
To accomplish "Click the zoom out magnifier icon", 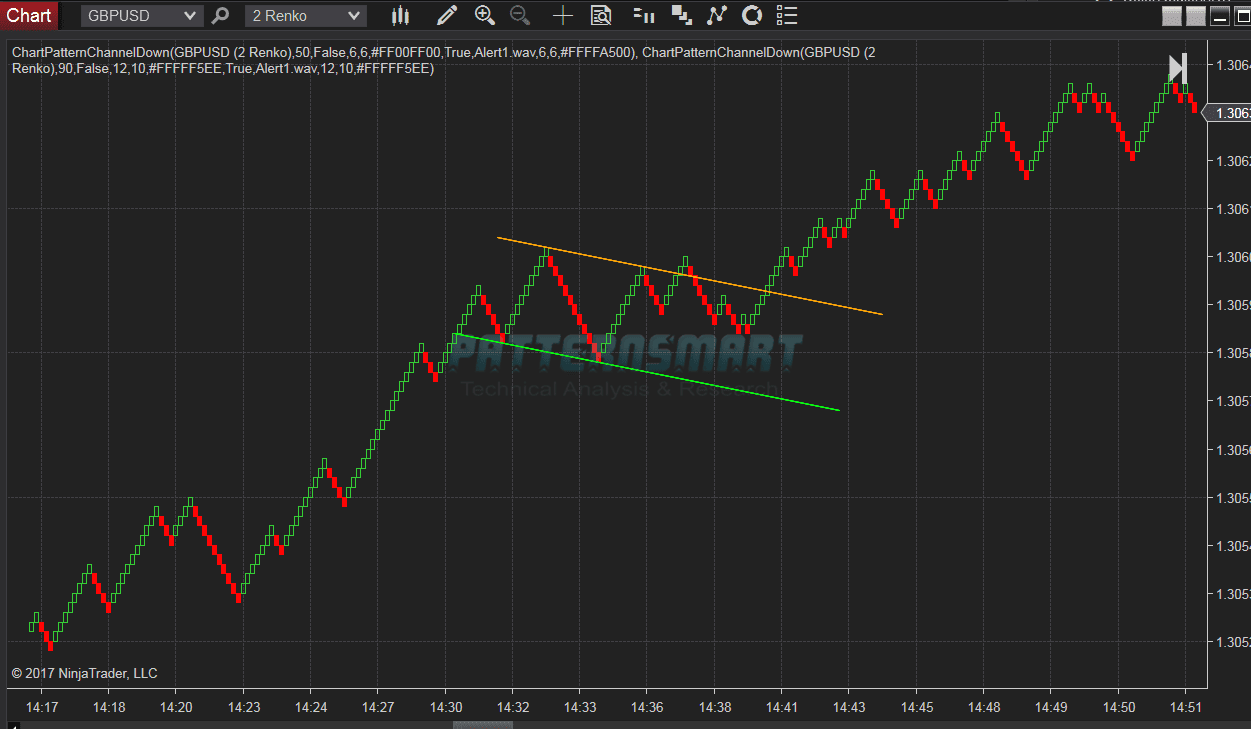I will (x=520, y=15).
